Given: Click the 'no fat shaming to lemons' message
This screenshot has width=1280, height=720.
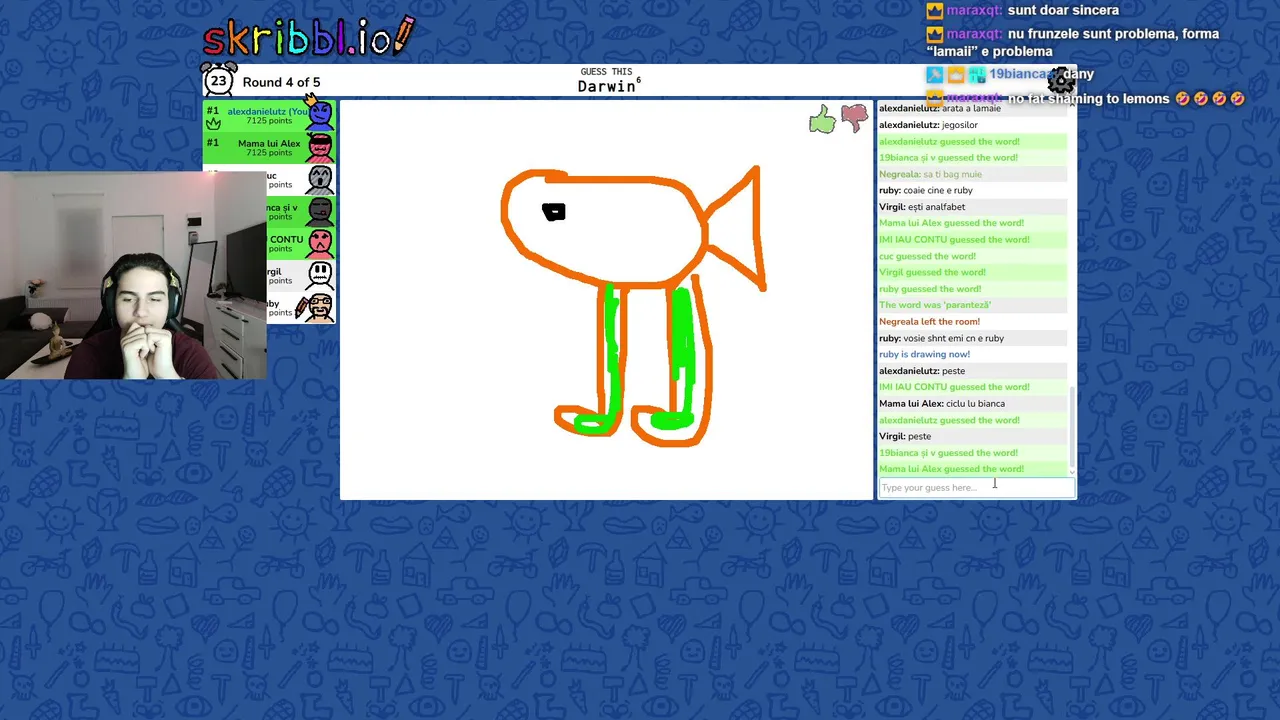Looking at the screenshot, I should point(1126,98).
